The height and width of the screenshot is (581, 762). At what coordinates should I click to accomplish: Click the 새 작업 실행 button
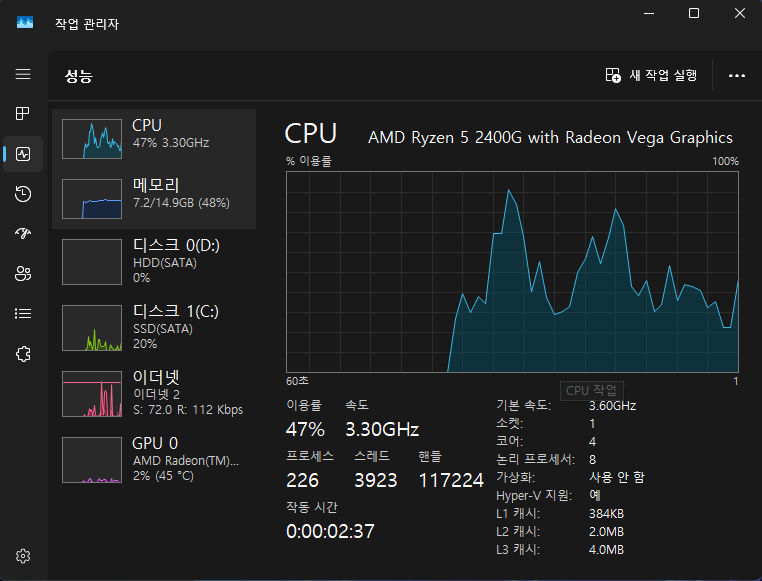click(x=651, y=75)
